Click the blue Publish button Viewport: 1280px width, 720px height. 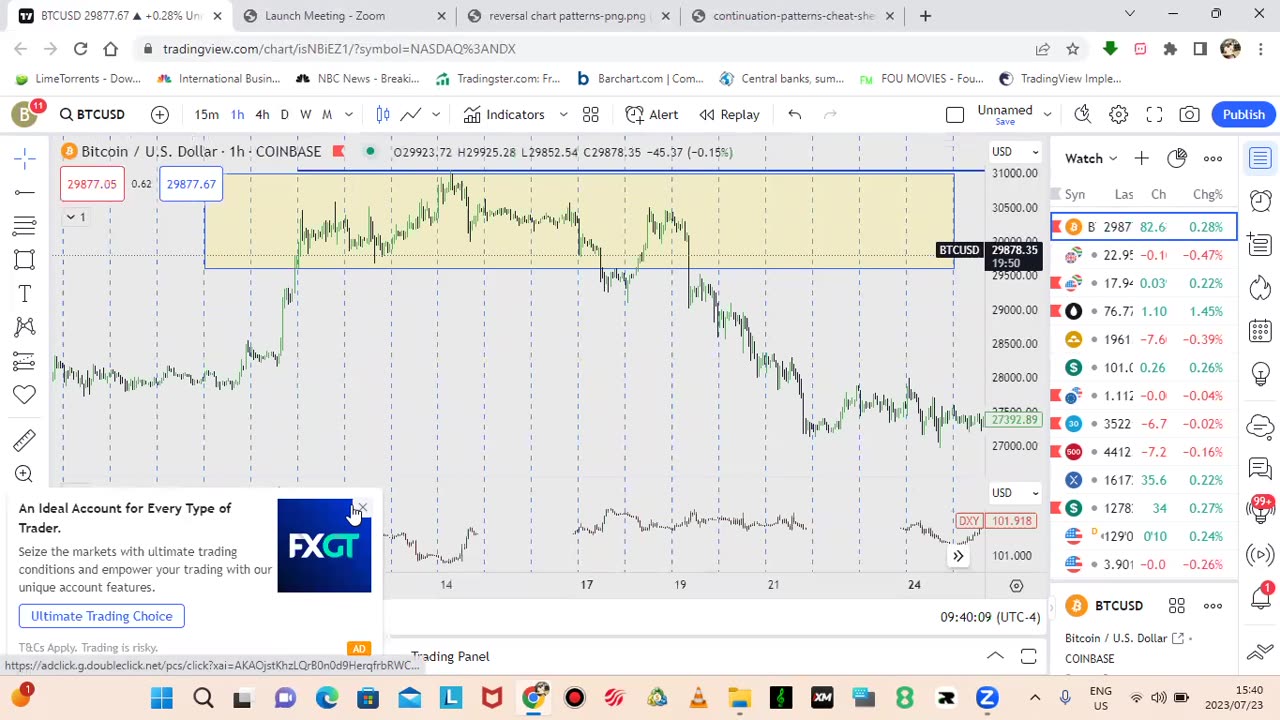[1244, 115]
